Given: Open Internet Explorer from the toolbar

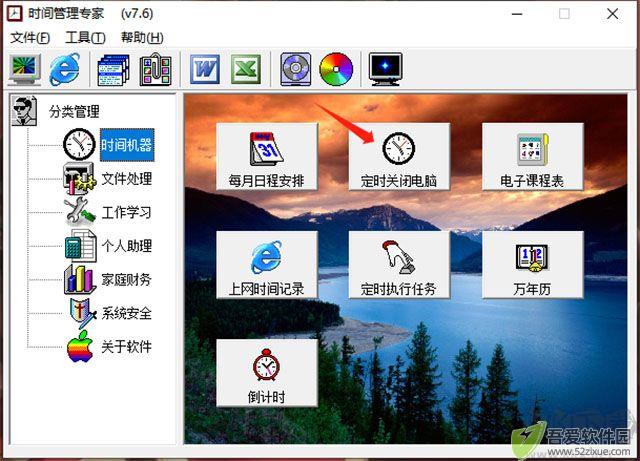Looking at the screenshot, I should [x=64, y=69].
